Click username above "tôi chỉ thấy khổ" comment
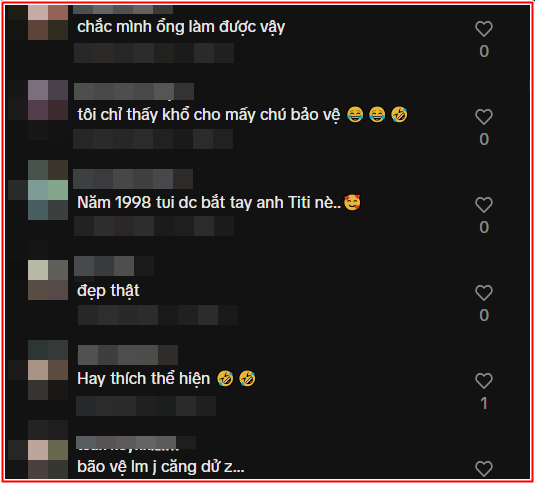535x484 pixels. (x=134, y=92)
